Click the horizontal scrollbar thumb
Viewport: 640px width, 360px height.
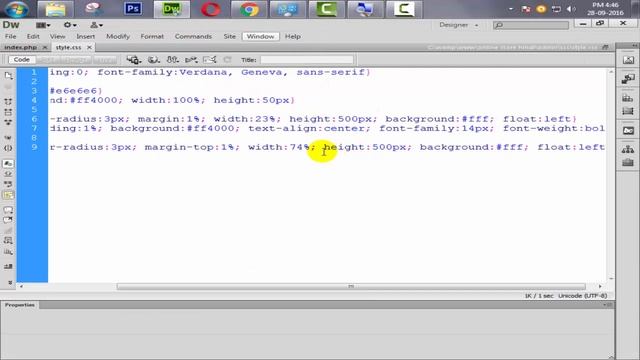(351, 287)
